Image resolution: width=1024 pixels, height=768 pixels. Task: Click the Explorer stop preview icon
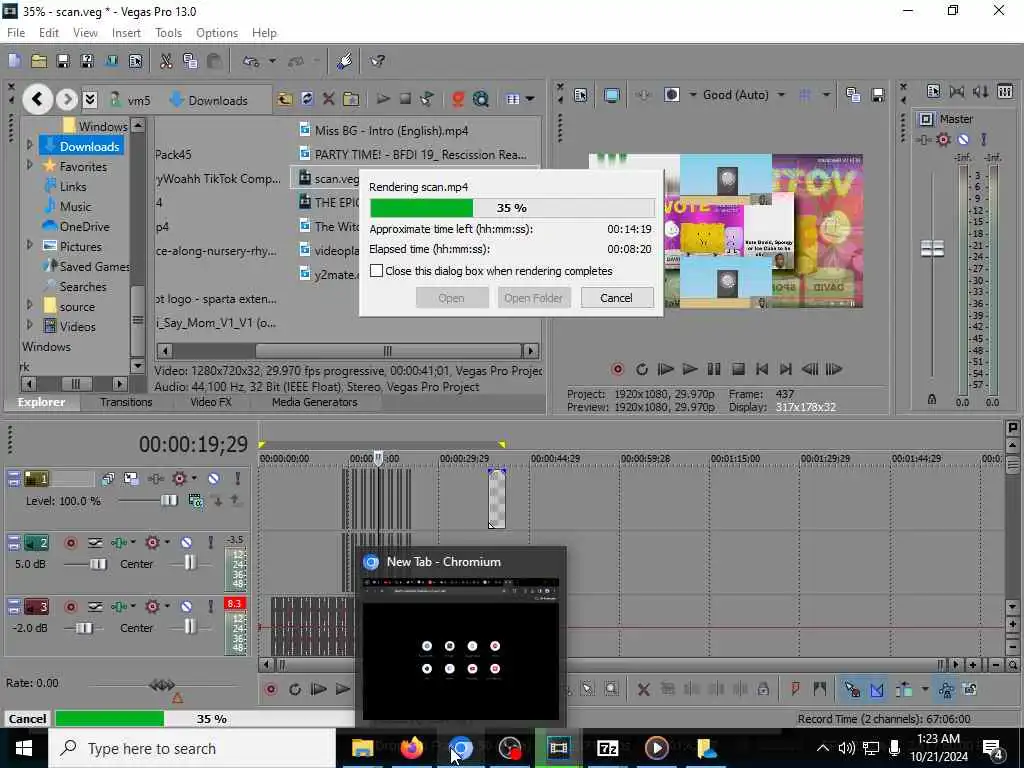(405, 99)
